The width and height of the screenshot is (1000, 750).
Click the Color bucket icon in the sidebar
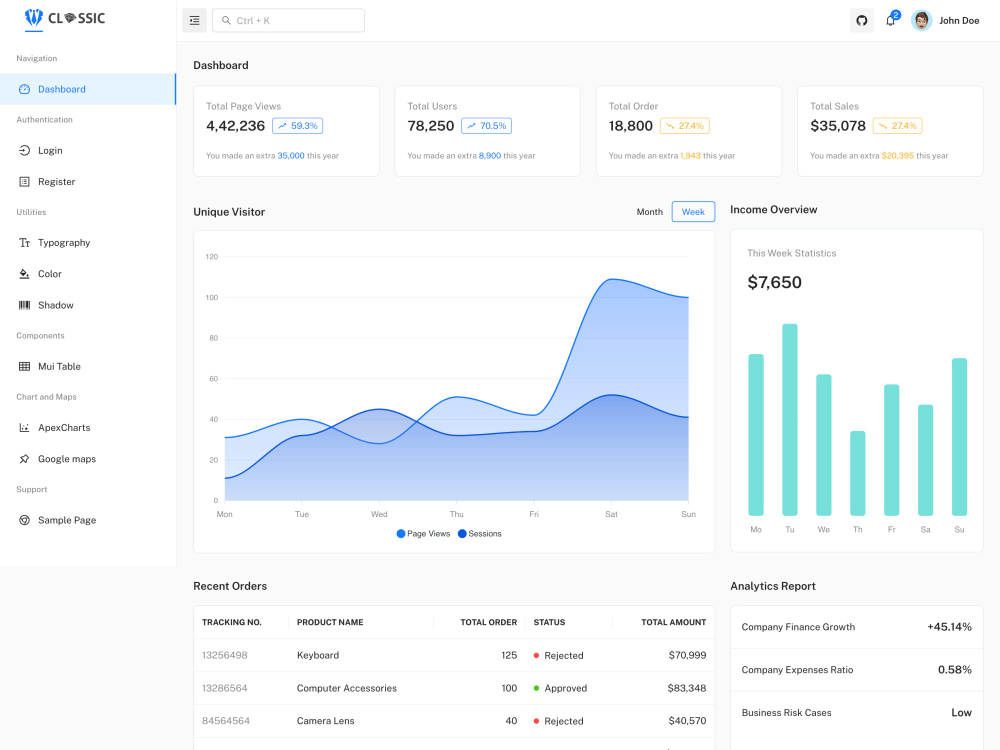coord(24,274)
